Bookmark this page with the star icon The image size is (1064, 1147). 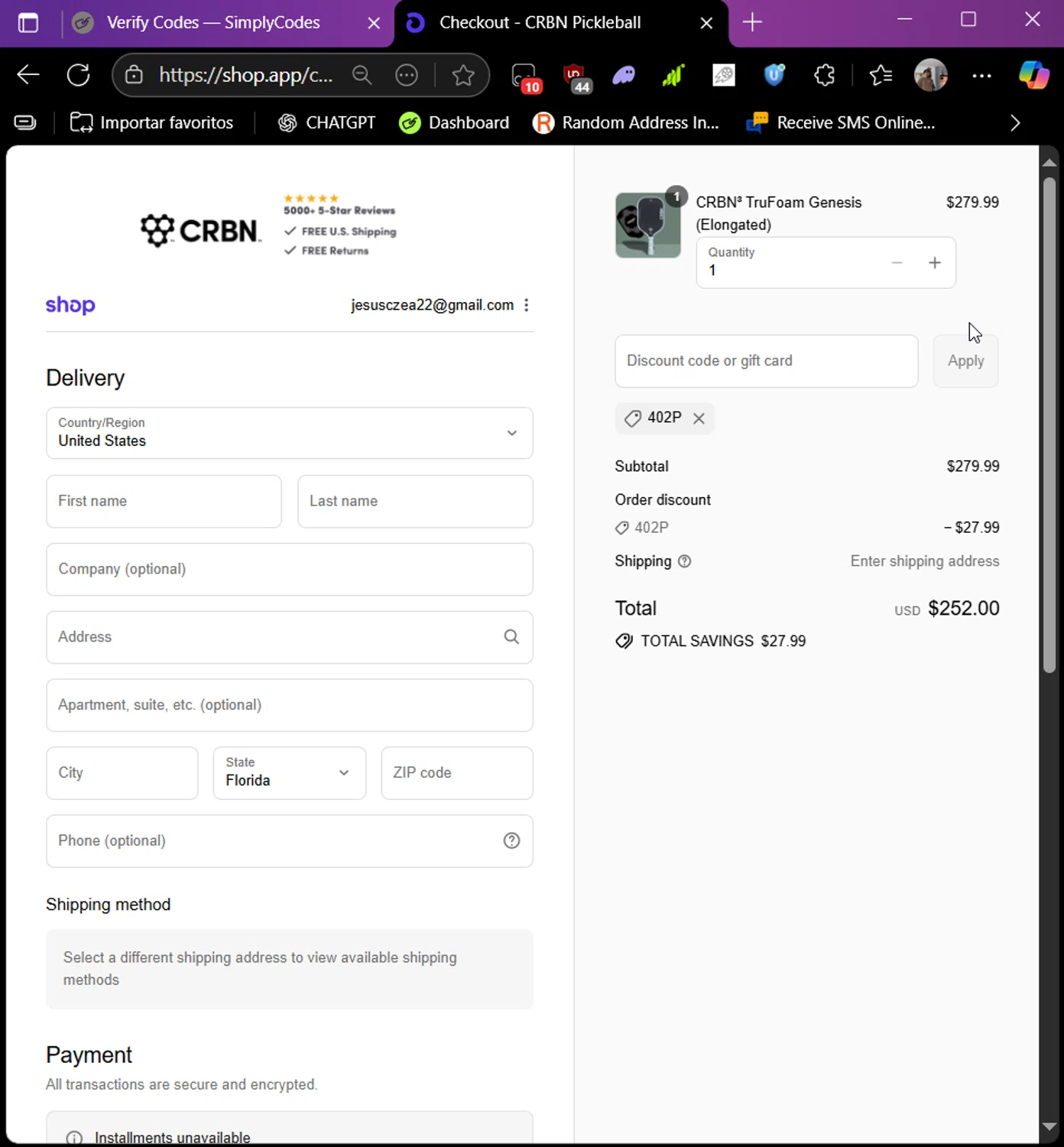click(x=462, y=75)
